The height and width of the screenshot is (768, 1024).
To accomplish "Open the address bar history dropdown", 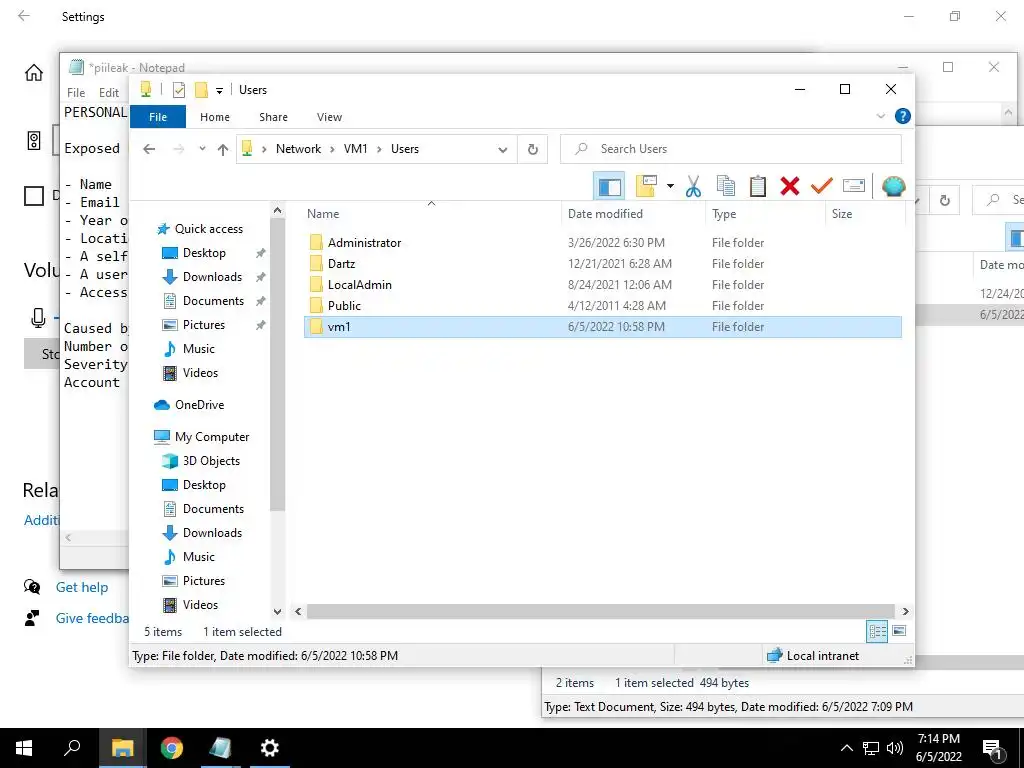I will 502,149.
